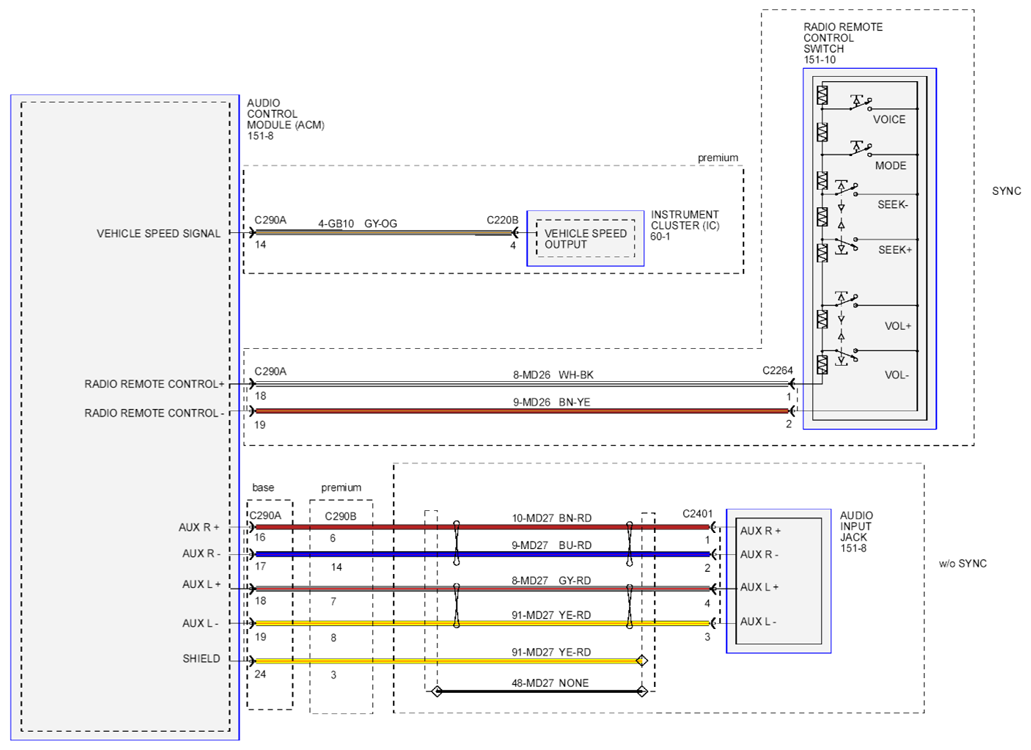Viewport: 1031px width, 750px height.
Task: Select the MODE switch label
Action: click(890, 166)
